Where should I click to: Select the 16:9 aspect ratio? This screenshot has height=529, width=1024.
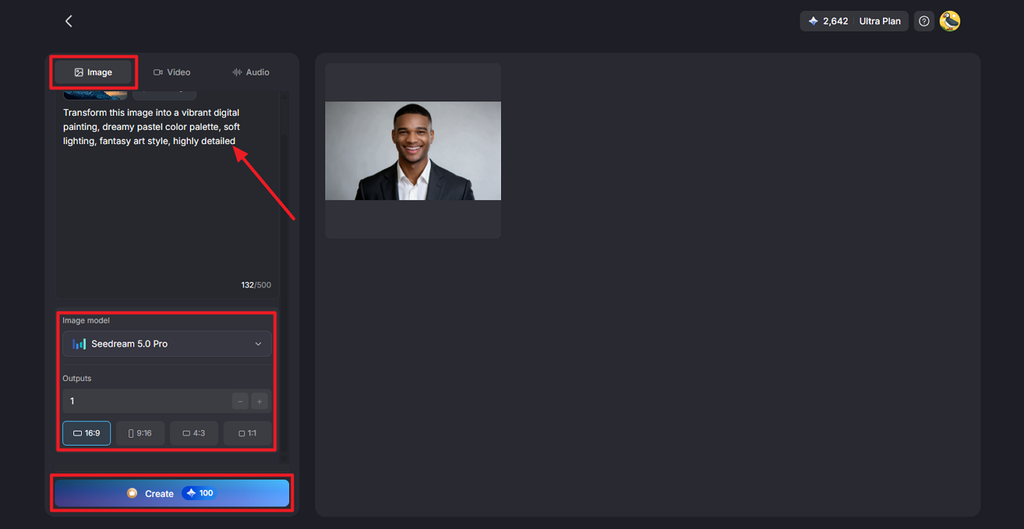tap(87, 433)
